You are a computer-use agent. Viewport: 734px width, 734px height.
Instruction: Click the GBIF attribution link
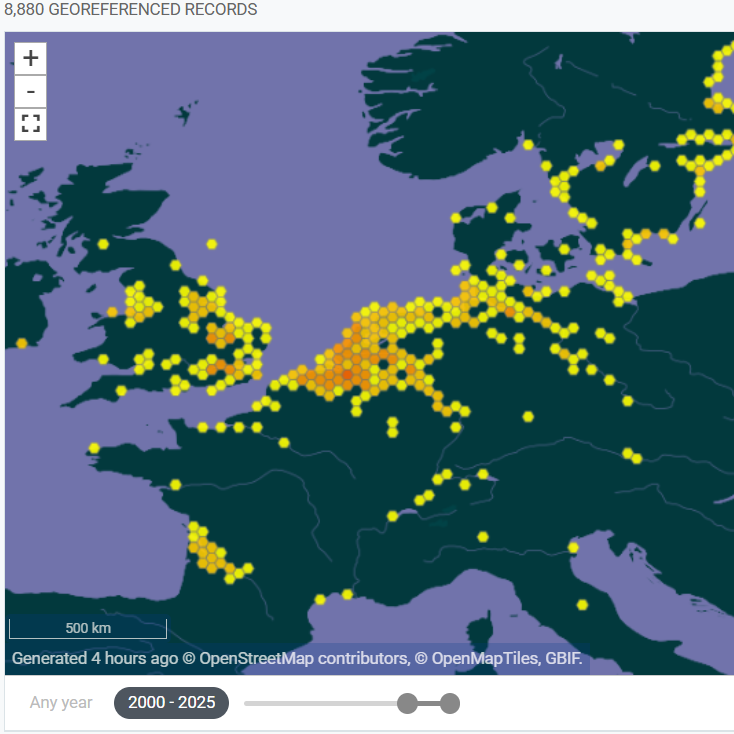pyautogui.click(x=563, y=659)
